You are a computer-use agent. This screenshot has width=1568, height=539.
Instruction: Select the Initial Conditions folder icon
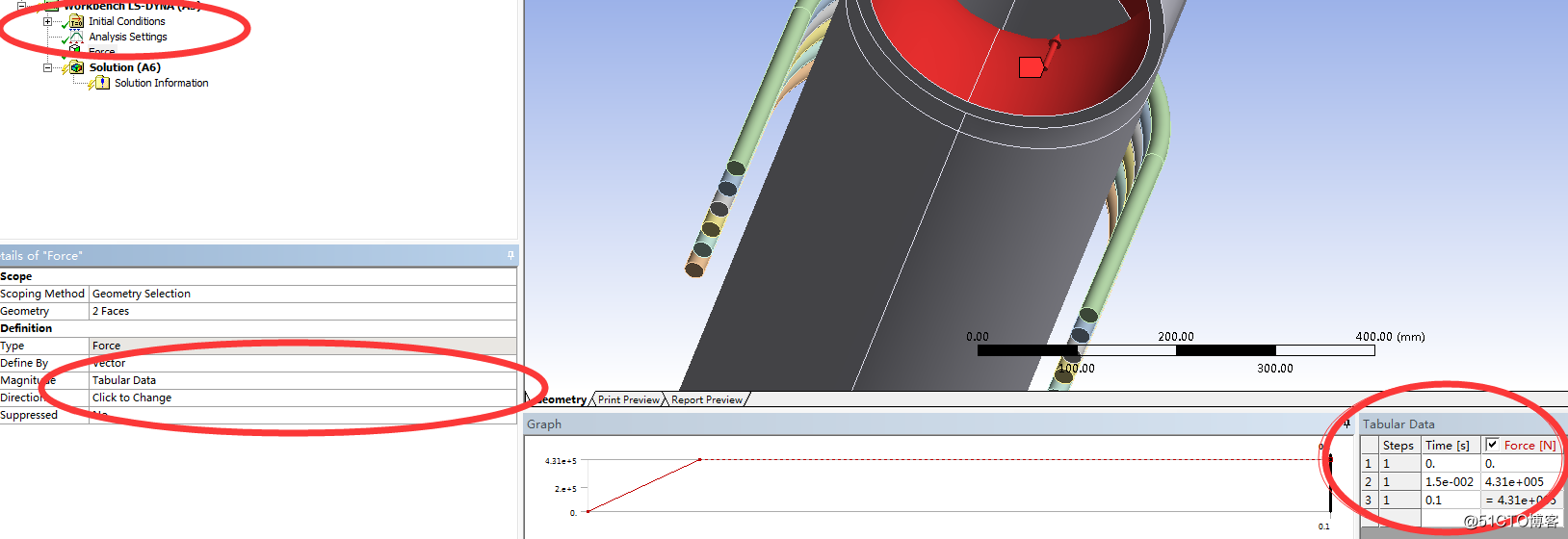pyautogui.click(x=76, y=21)
